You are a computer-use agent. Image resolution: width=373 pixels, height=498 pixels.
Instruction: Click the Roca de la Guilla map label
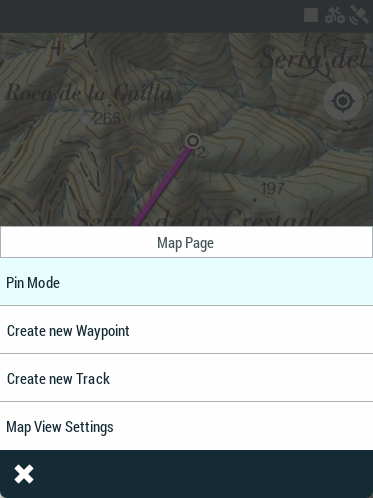click(89, 93)
